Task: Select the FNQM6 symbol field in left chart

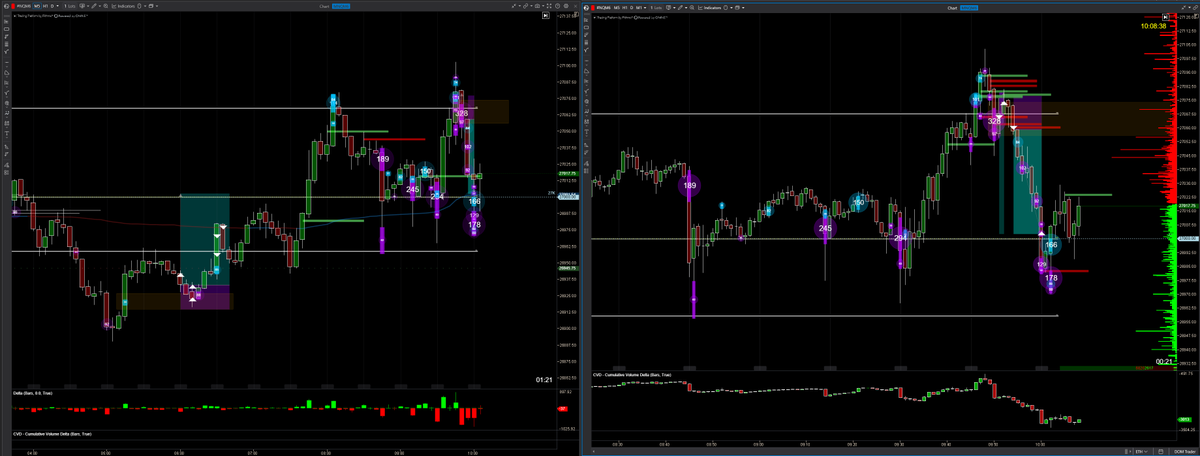Action: coord(24,6)
